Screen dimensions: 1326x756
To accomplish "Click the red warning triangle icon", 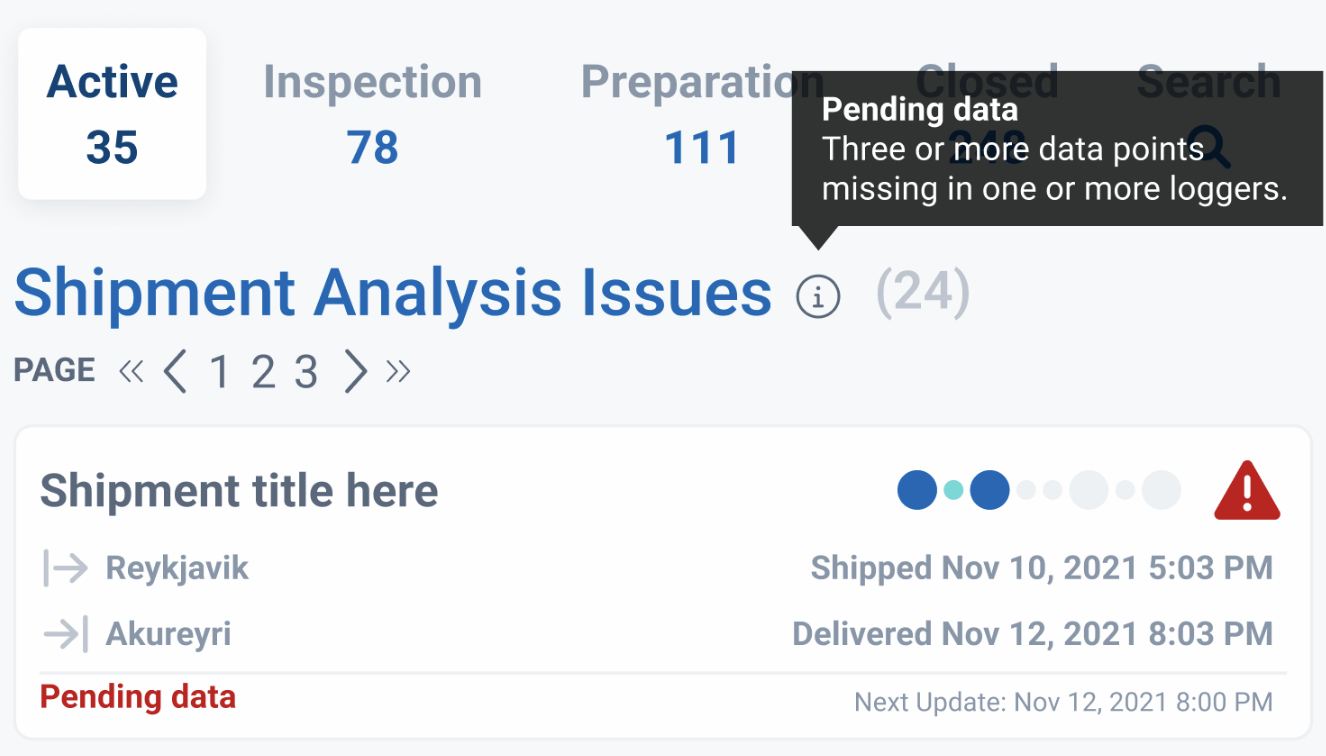I will click(1247, 492).
